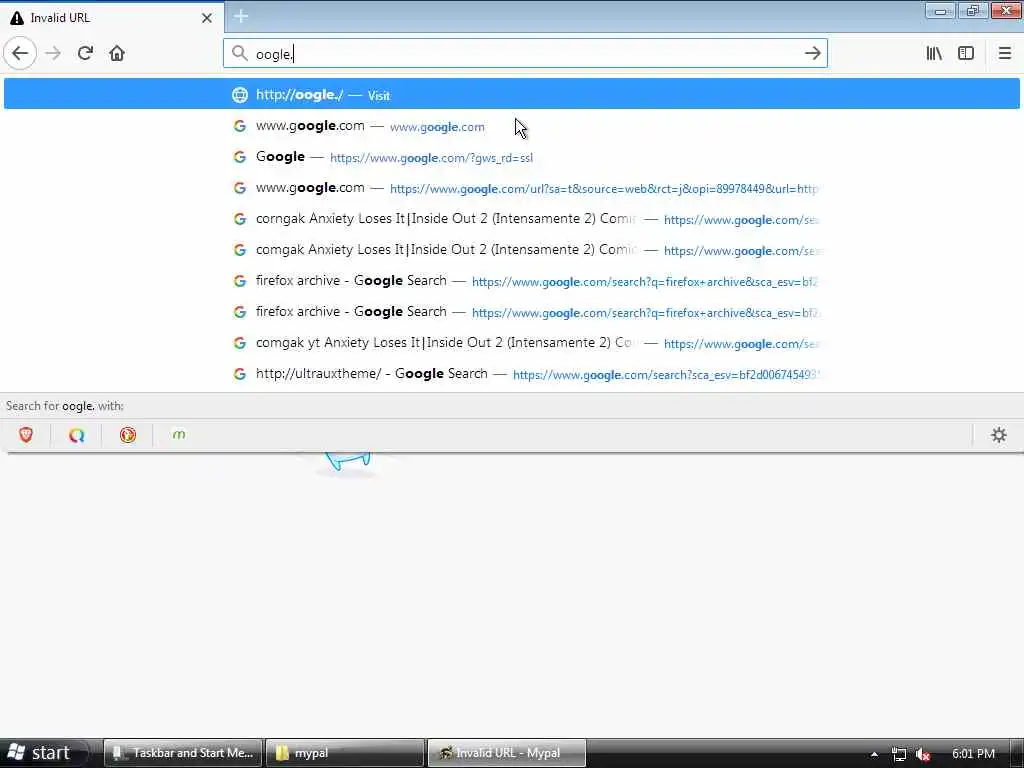Search with DuckDuckGo engine icon
The width and height of the screenshot is (1024, 768).
[x=128, y=435]
